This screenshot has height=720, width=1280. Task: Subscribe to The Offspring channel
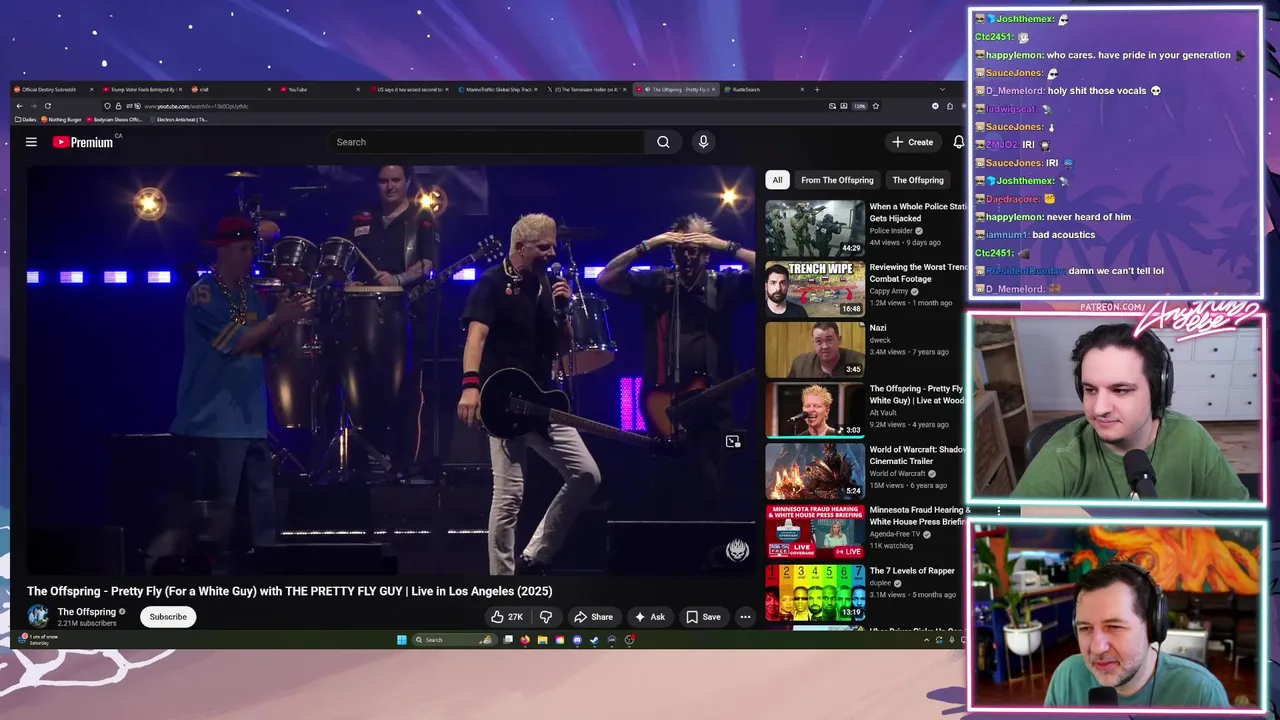pyautogui.click(x=168, y=617)
